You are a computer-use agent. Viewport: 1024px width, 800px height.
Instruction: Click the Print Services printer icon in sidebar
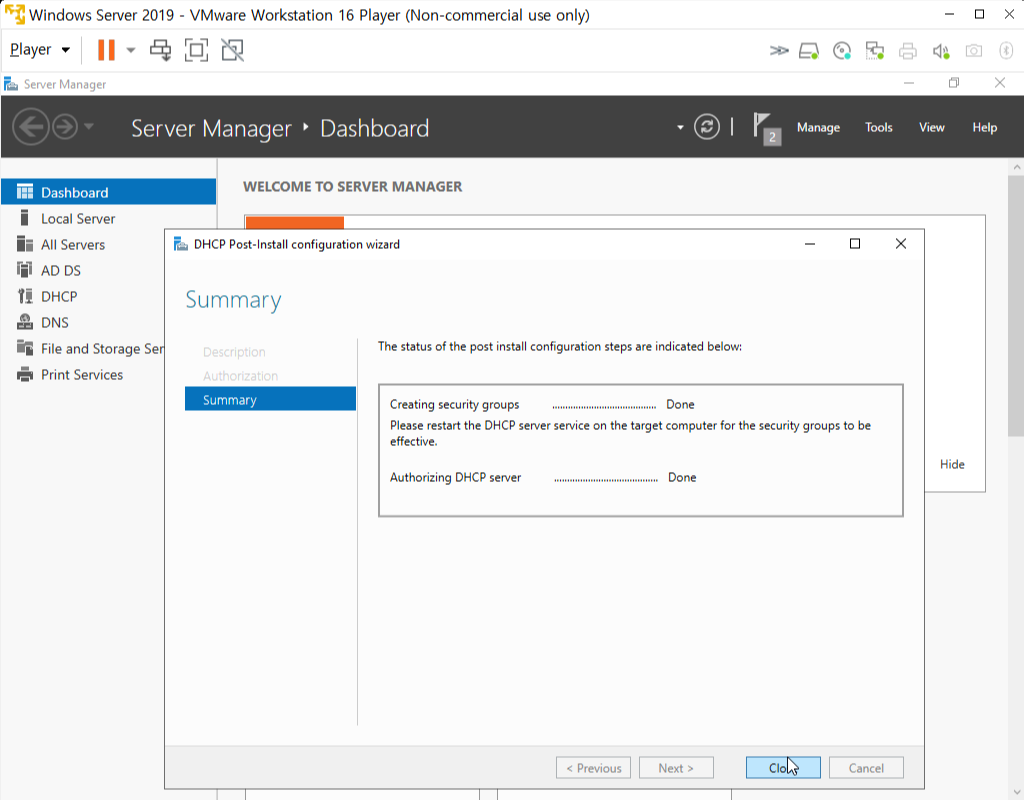pos(25,374)
